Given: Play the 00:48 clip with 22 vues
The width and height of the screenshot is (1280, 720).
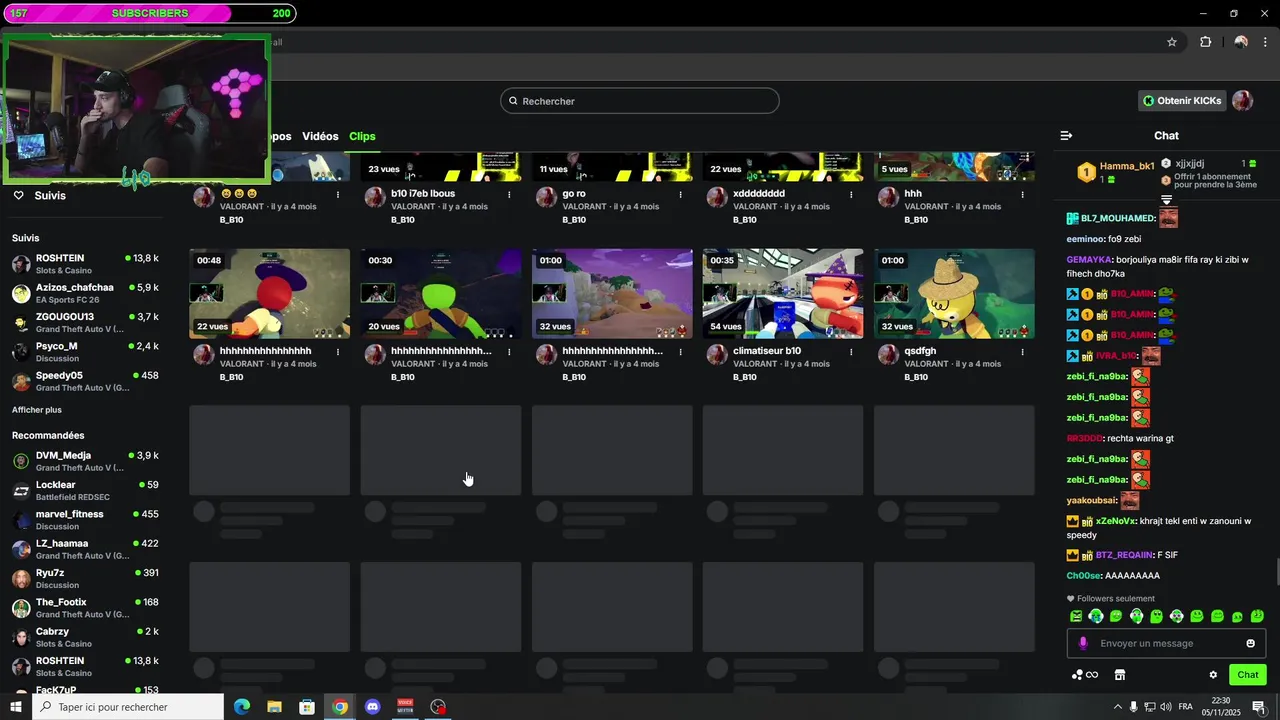Looking at the screenshot, I should point(269,294).
